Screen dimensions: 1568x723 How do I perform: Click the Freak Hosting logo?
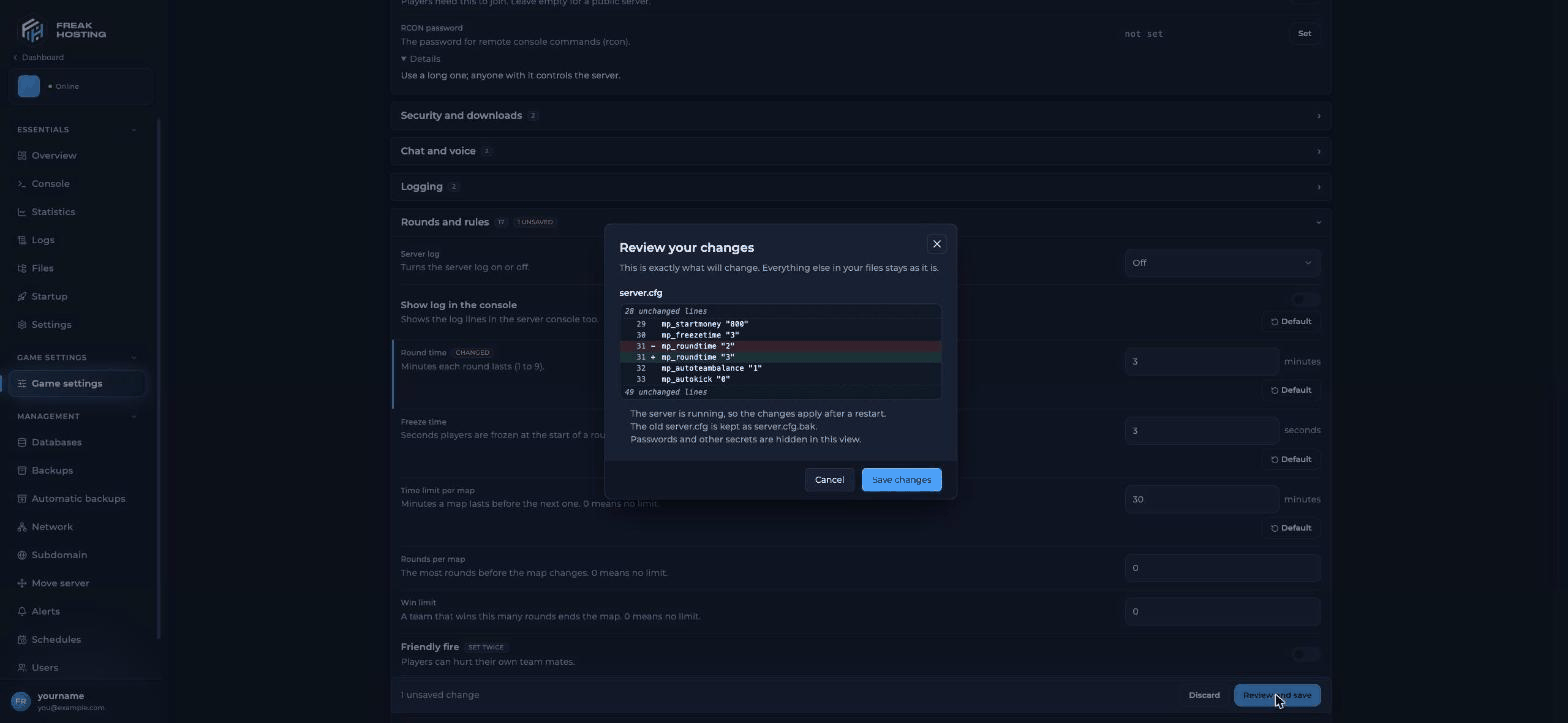63,29
